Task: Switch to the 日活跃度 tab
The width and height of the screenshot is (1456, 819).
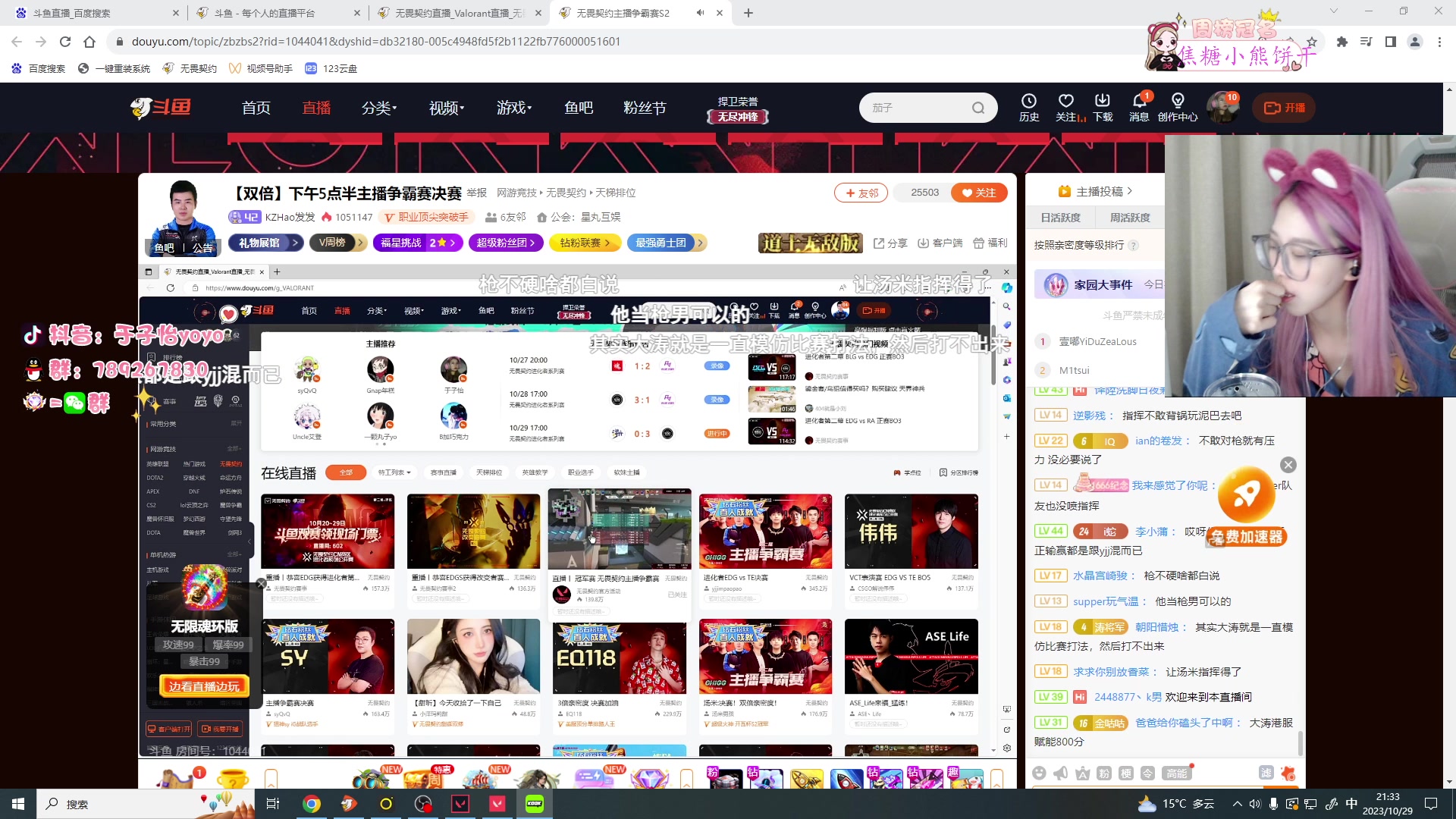Action: (x=1060, y=218)
